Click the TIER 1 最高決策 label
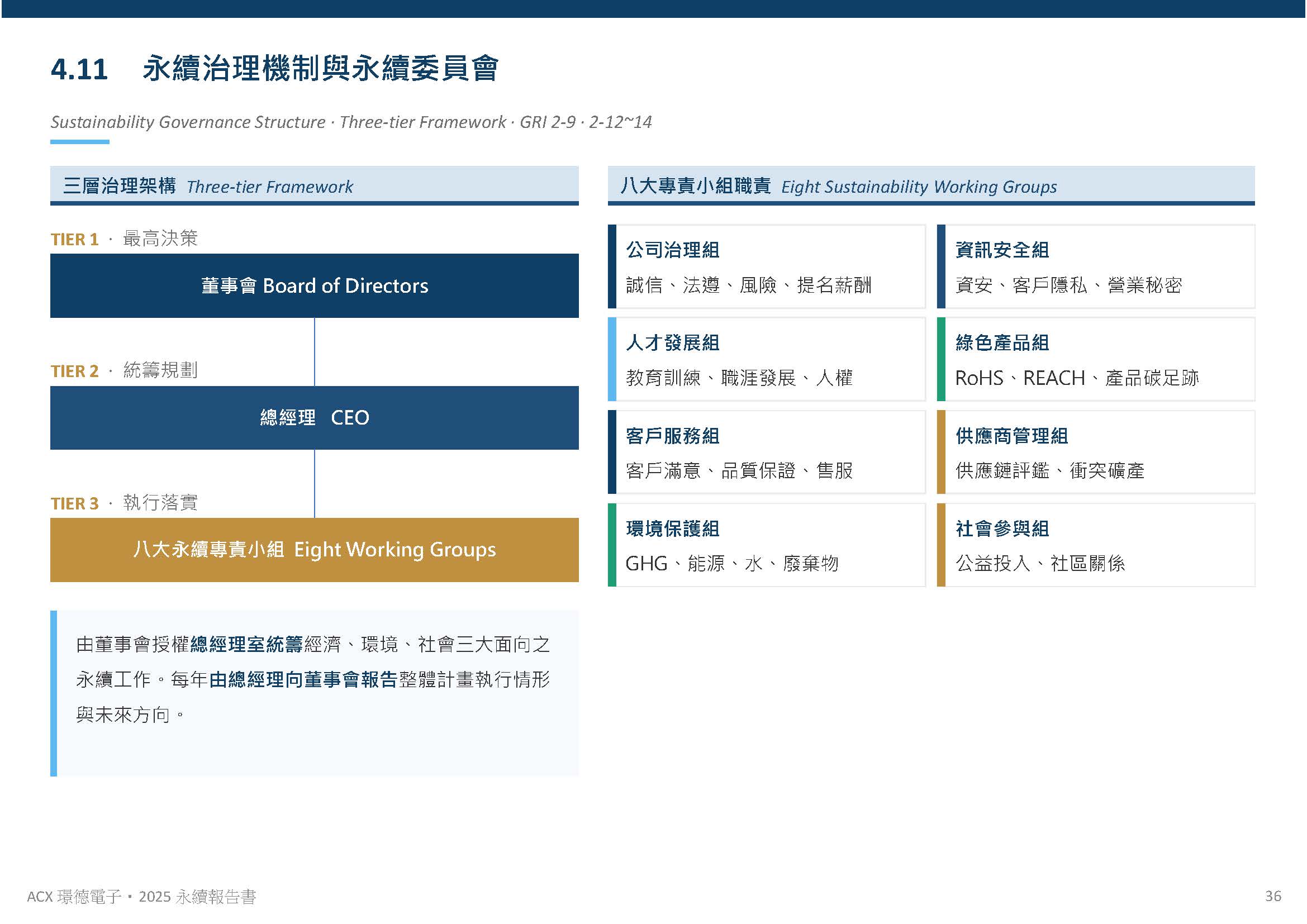This screenshot has width=1307, height=924. click(124, 239)
